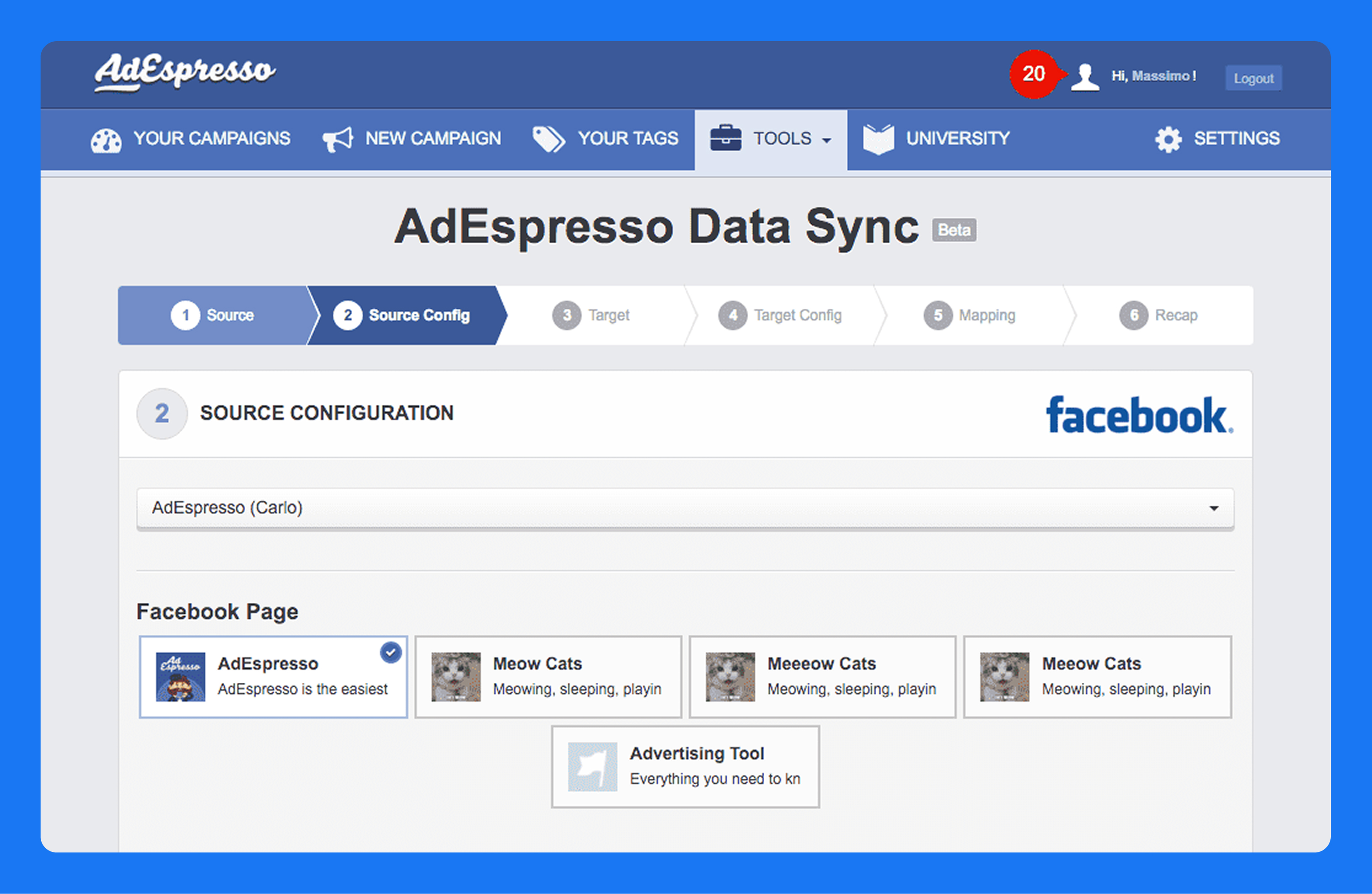The width and height of the screenshot is (1372, 894).
Task: Click the AdEspresso logo in the header
Action: click(x=185, y=73)
